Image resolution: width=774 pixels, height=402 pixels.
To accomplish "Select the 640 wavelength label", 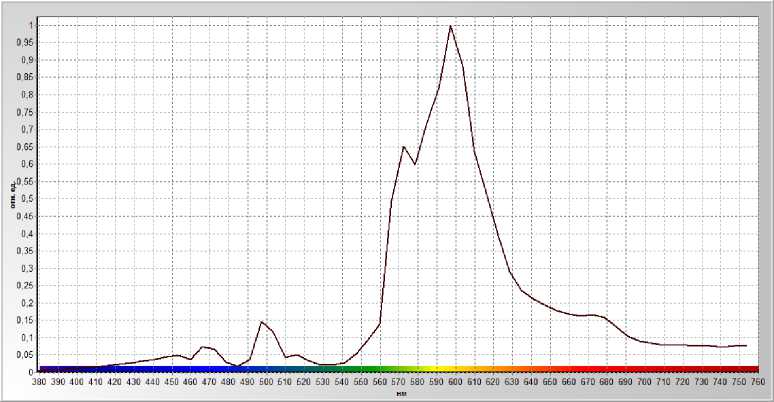I will click(x=531, y=382).
